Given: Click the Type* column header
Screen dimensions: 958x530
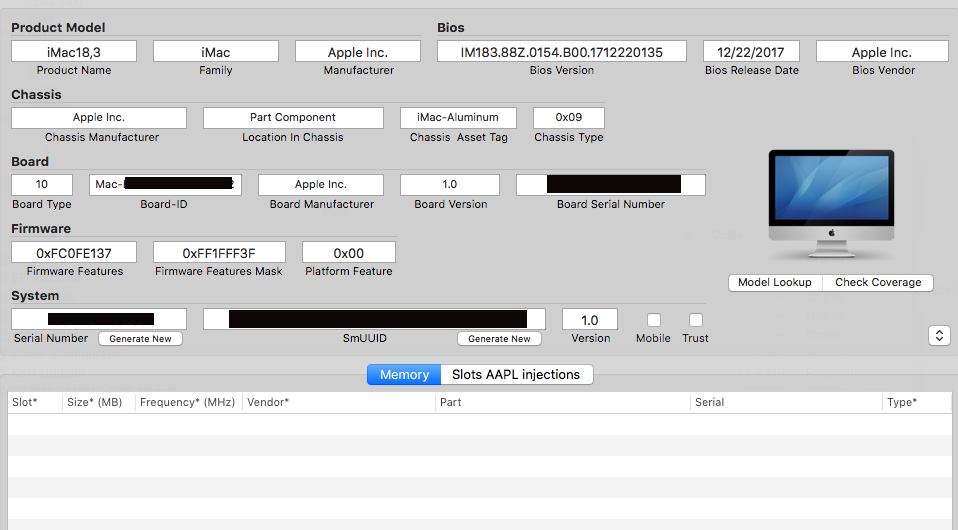Looking at the screenshot, I should click(917, 402).
